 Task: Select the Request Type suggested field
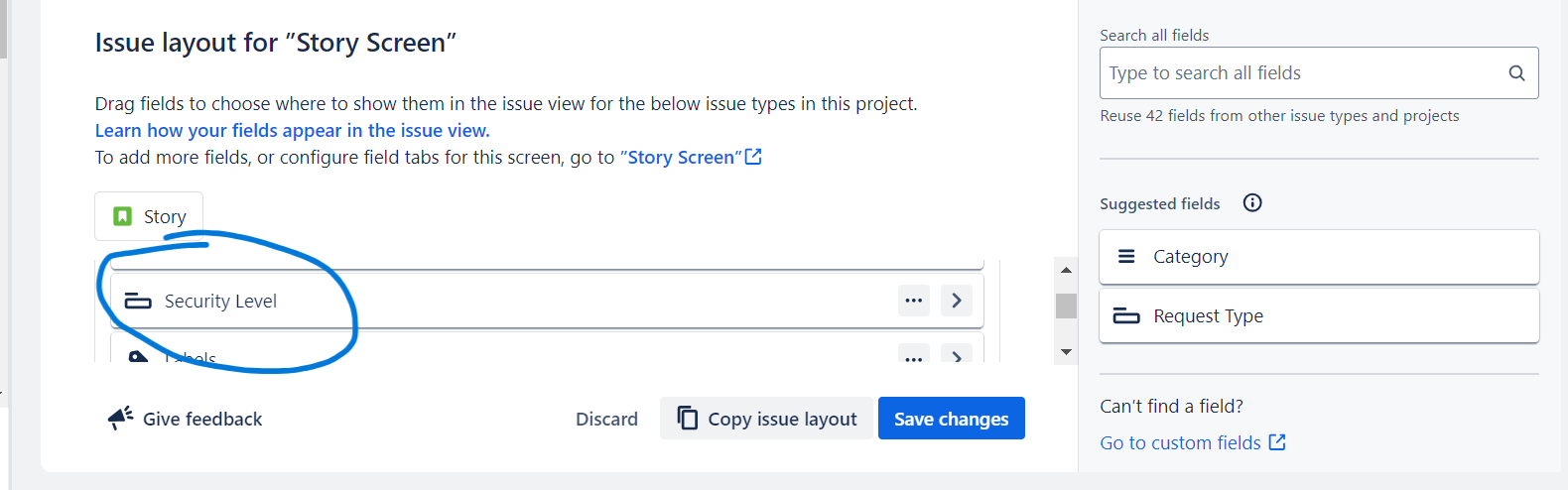[1319, 315]
